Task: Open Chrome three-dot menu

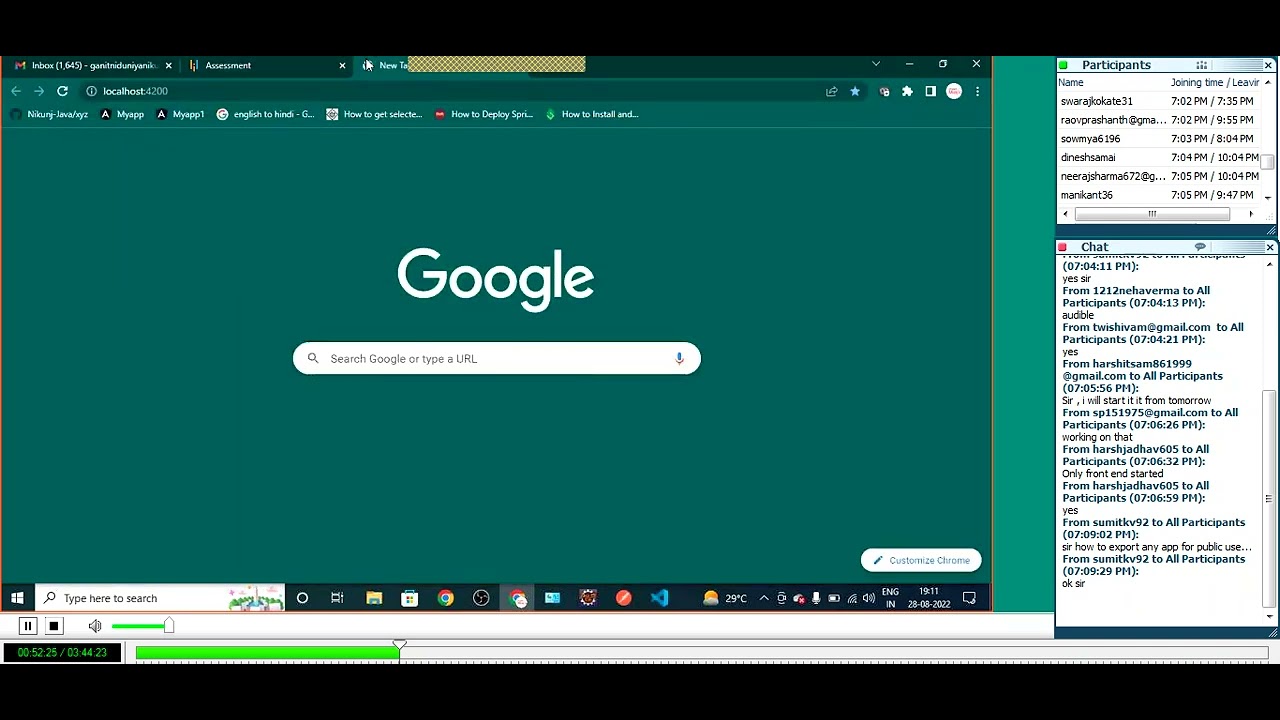Action: pos(977,91)
